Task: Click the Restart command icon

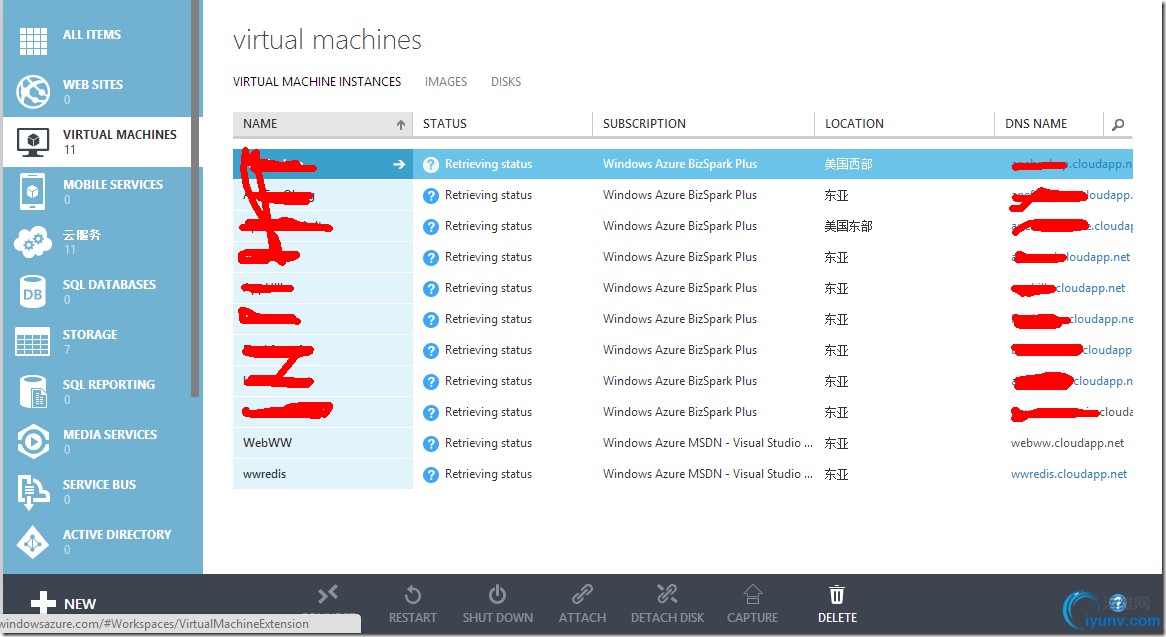Action: pos(413,595)
